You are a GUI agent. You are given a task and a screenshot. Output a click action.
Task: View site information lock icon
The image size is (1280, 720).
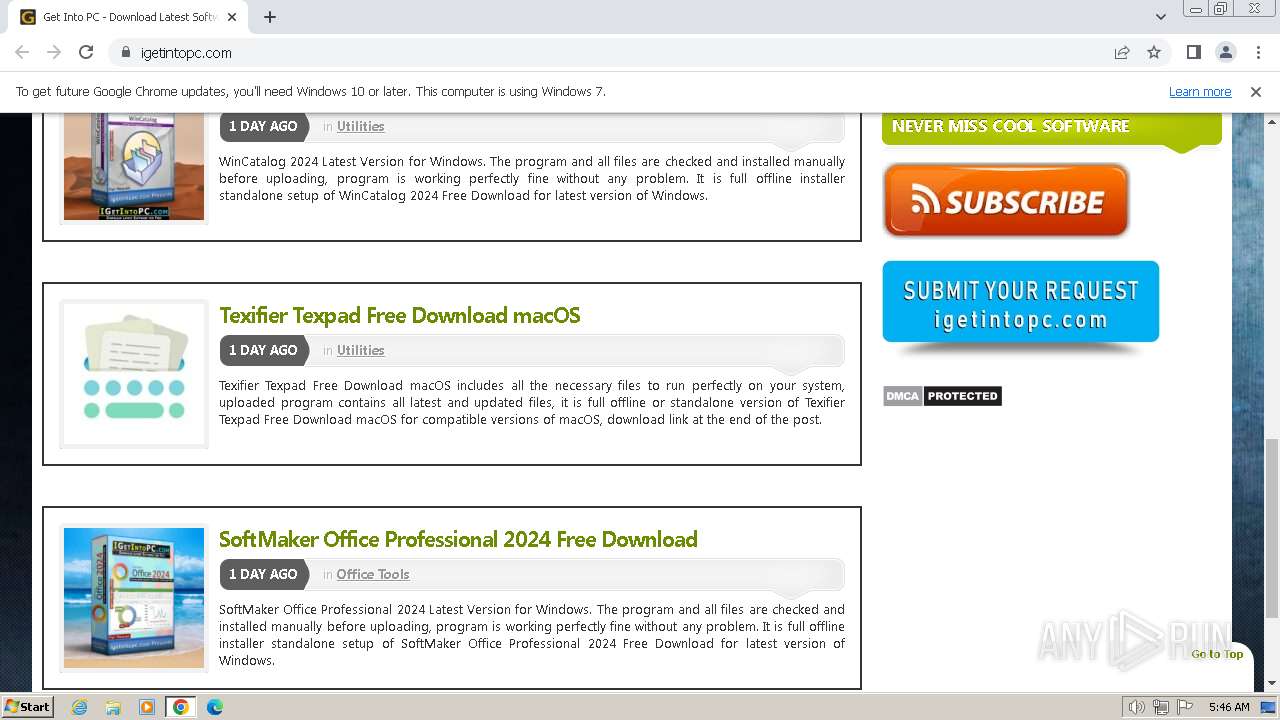(126, 52)
